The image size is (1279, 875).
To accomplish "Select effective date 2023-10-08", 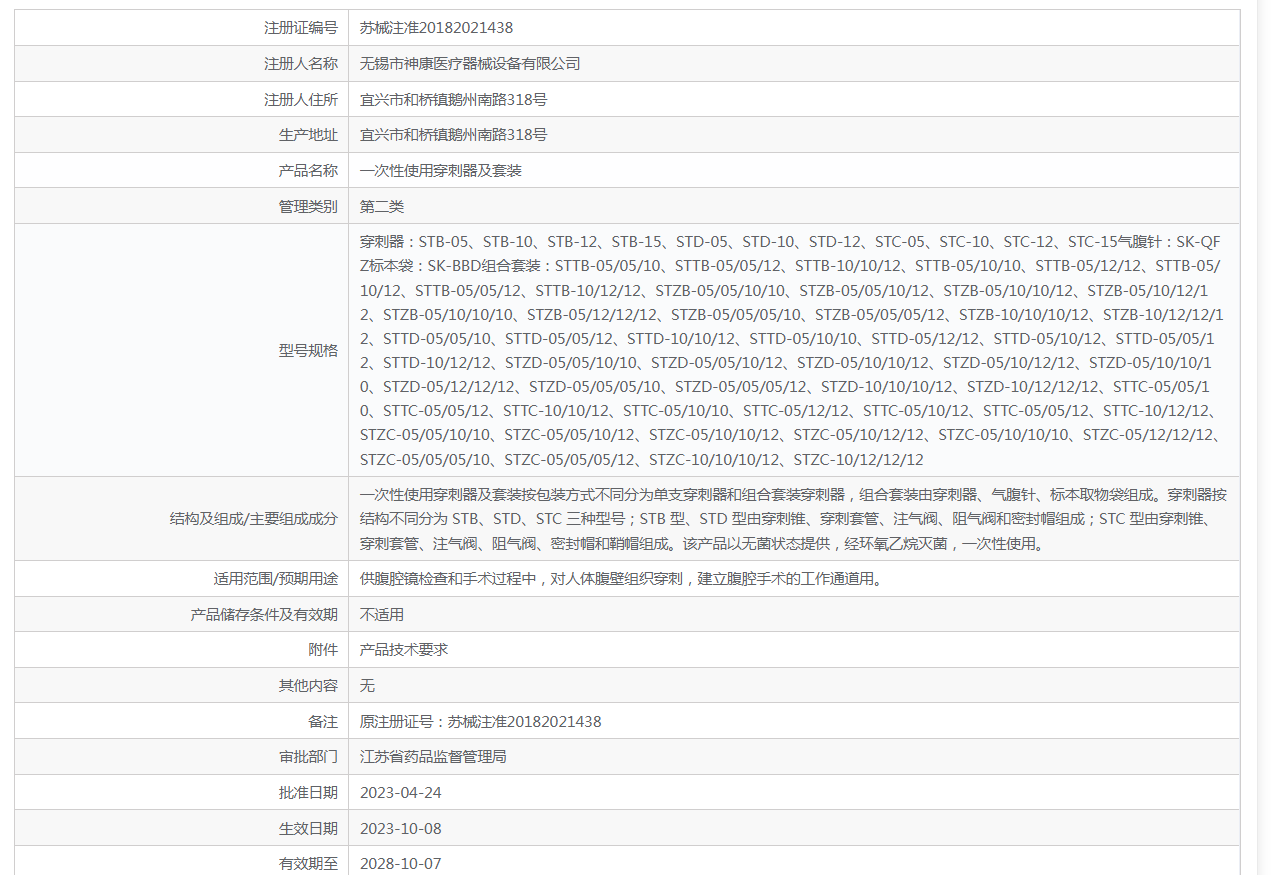I will click(x=401, y=828).
